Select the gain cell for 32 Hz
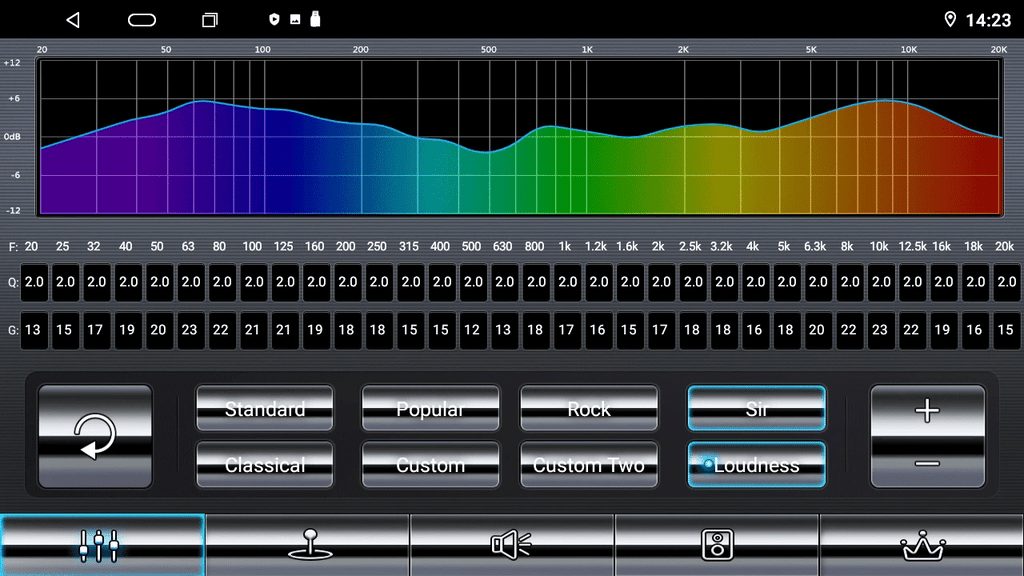 (x=97, y=330)
